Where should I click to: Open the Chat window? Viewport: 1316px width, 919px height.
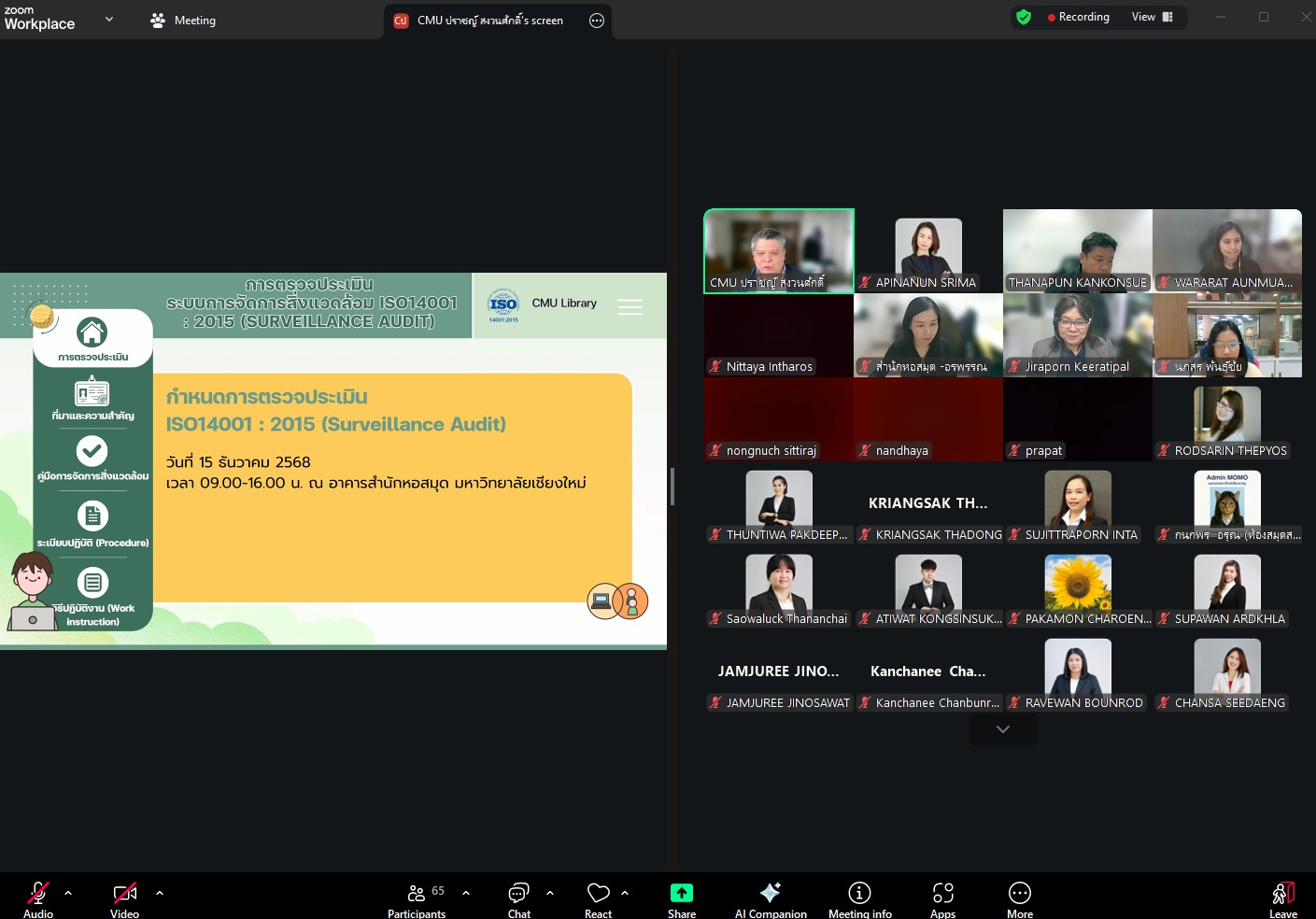pyautogui.click(x=518, y=899)
